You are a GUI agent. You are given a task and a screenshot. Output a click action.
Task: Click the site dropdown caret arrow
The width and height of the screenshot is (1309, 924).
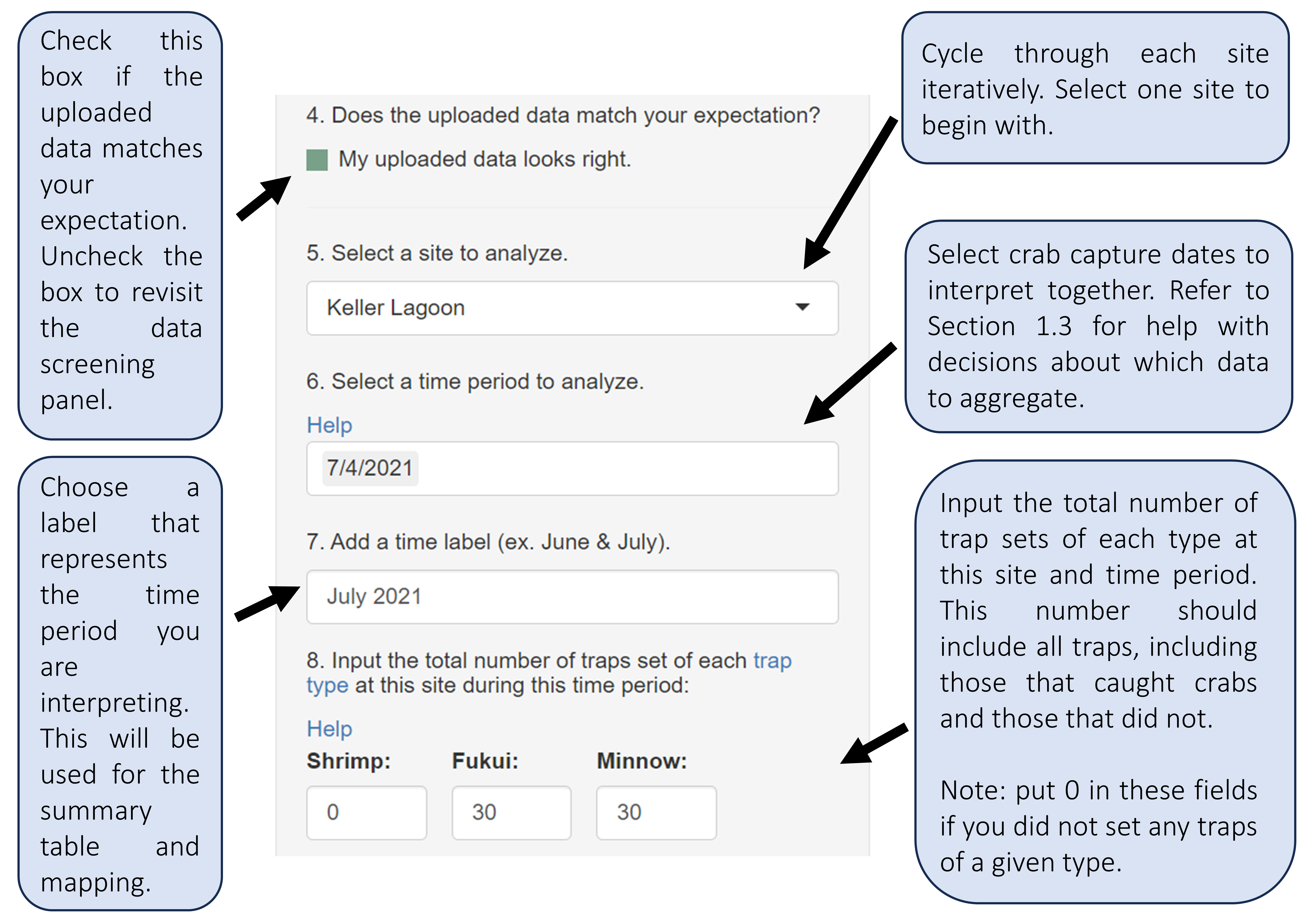pos(802,307)
